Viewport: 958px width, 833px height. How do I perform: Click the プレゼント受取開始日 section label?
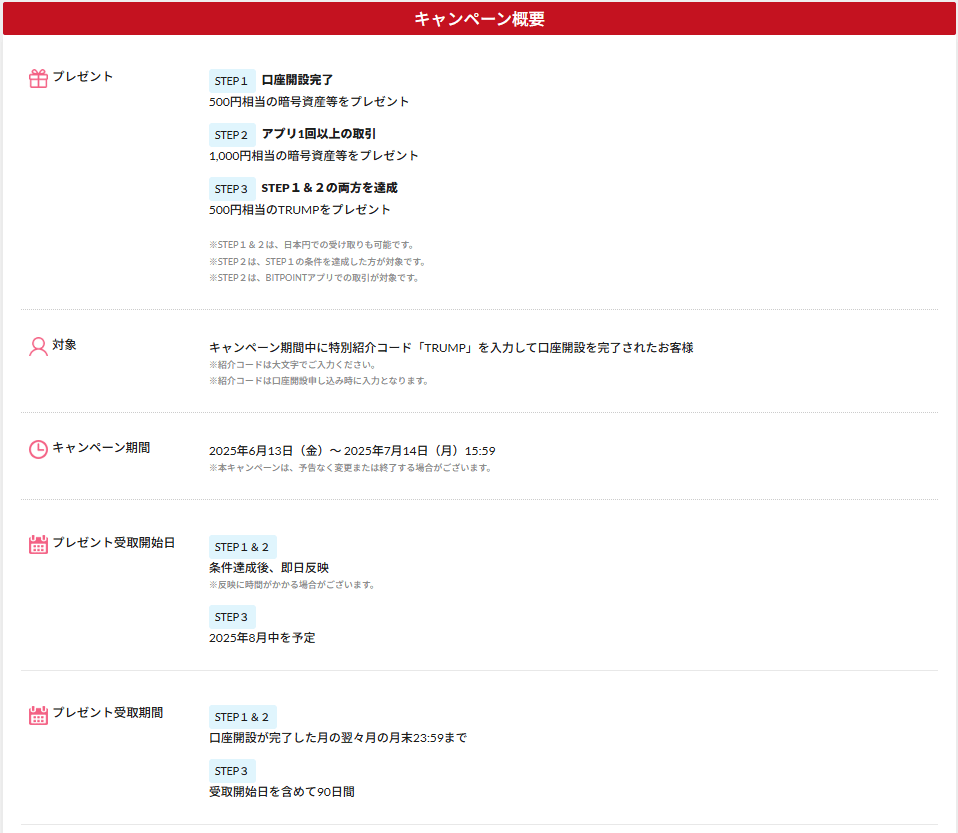(x=113, y=543)
